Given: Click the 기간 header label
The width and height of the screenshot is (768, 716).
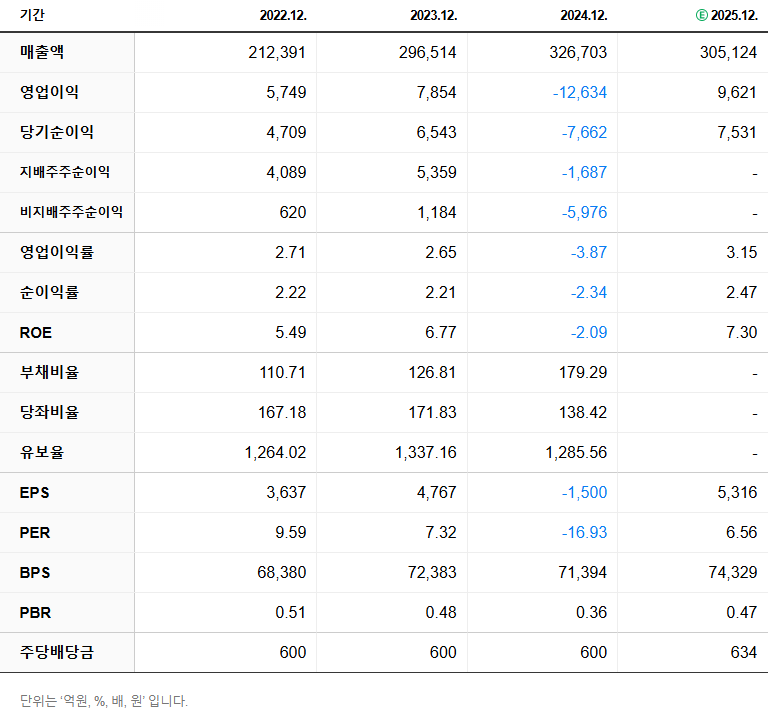Looking at the screenshot, I should coord(32,15).
